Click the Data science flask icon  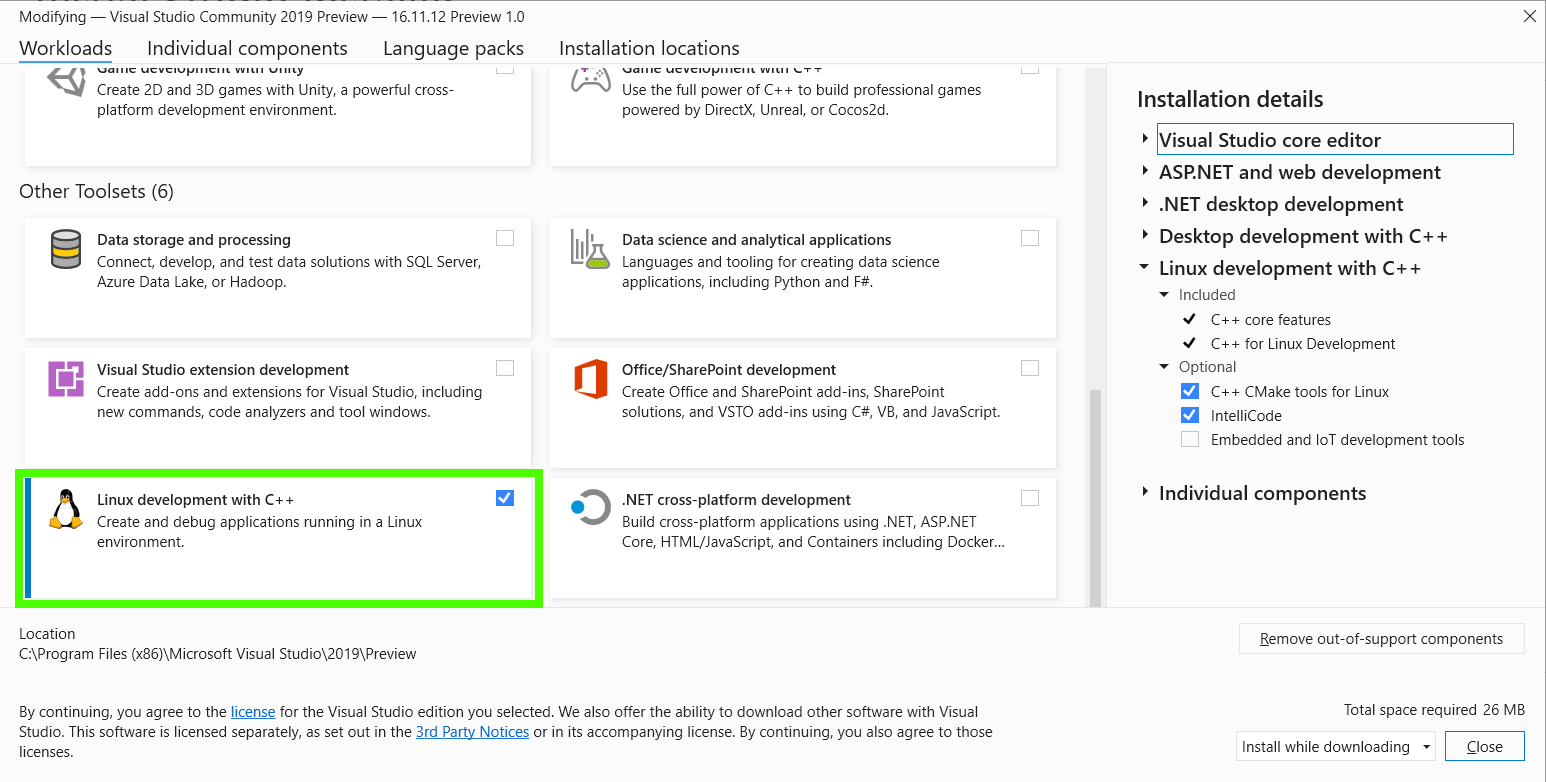pos(591,249)
